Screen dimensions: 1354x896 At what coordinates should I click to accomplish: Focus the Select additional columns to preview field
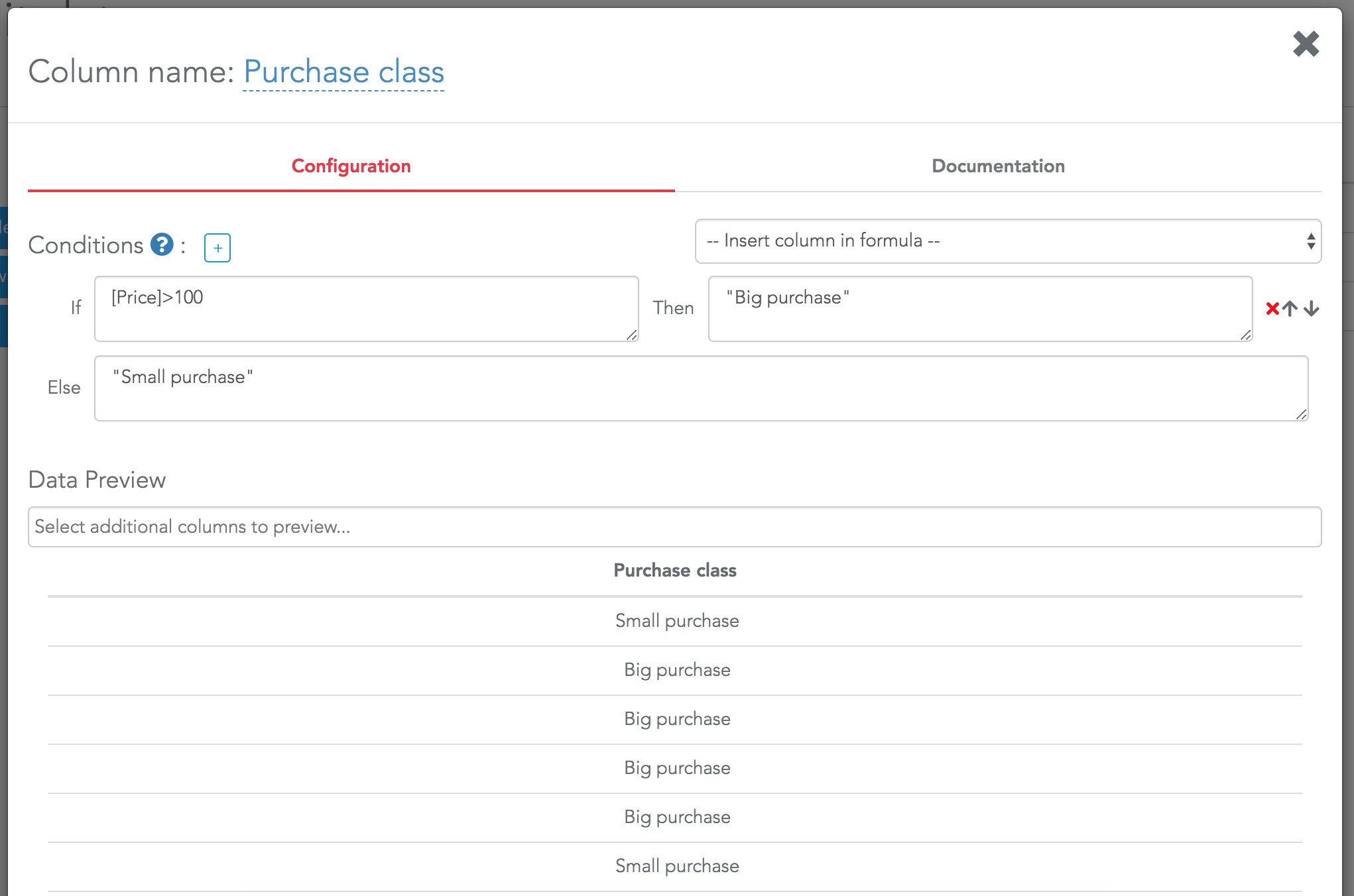click(675, 527)
